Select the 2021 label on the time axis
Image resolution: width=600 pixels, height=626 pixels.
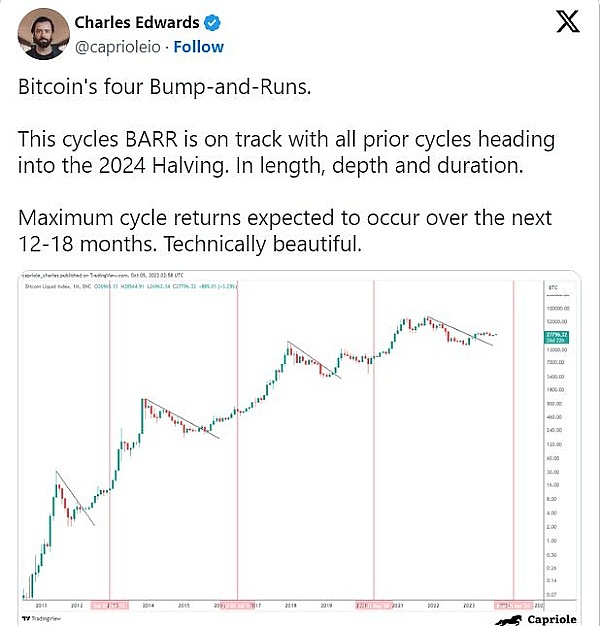pos(398,605)
